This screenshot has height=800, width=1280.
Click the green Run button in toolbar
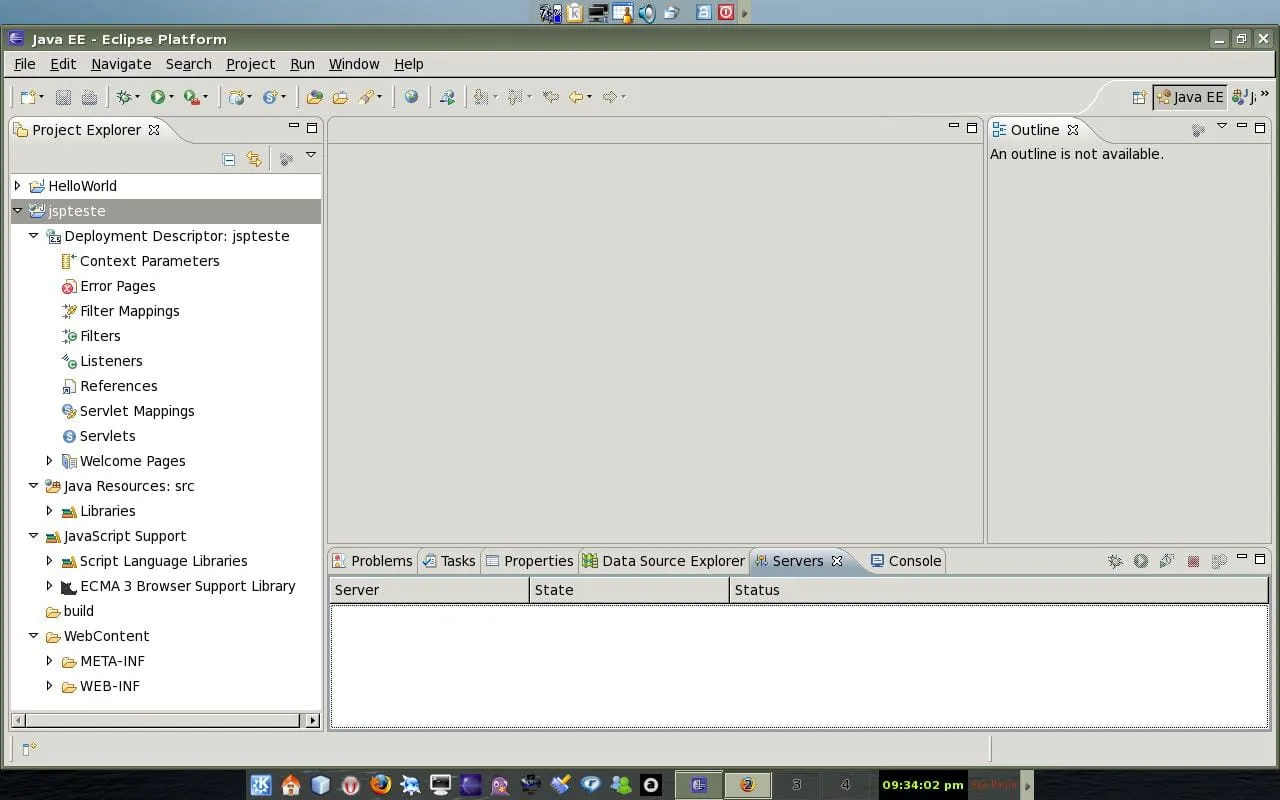click(x=157, y=97)
